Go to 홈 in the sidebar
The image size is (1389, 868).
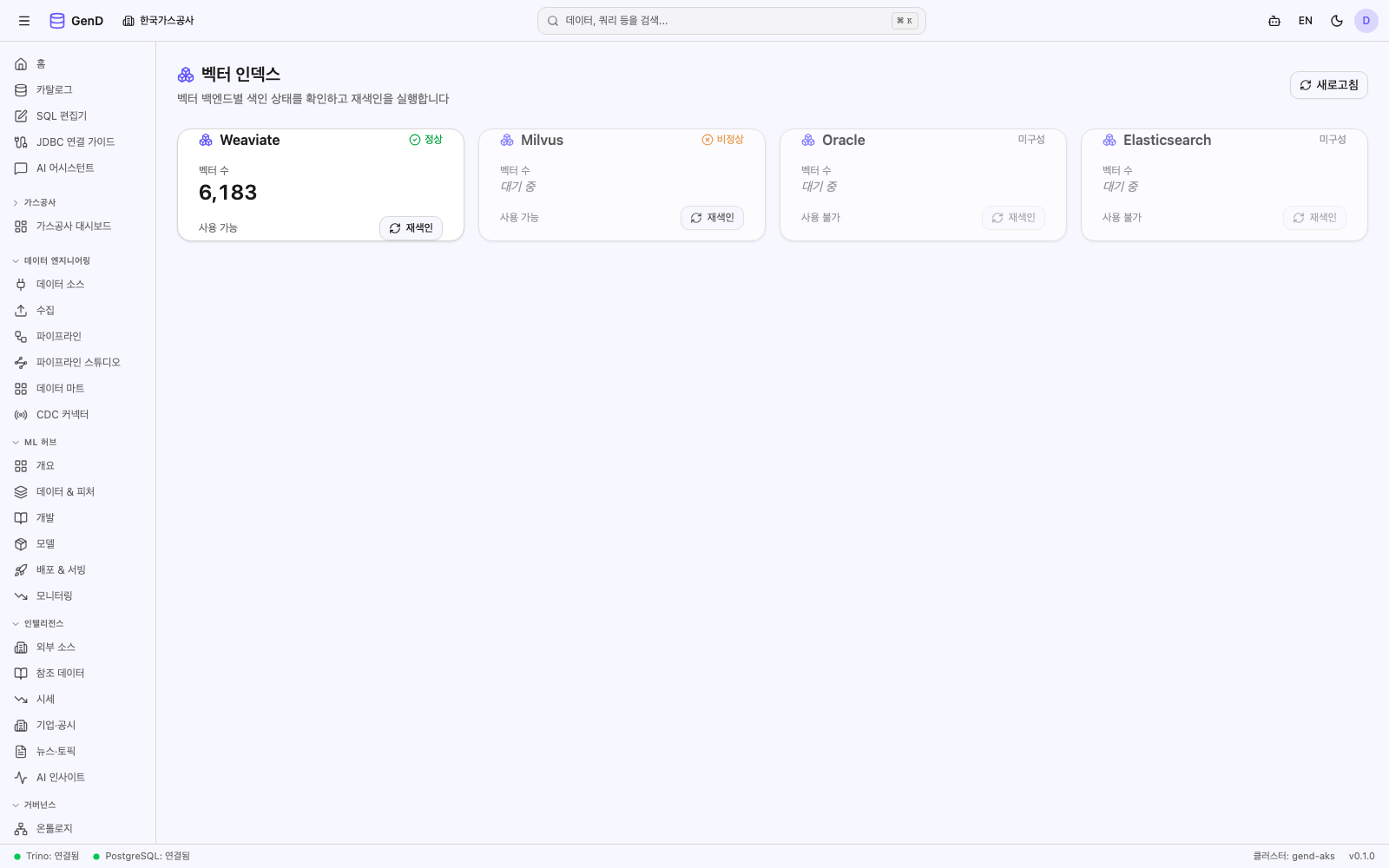pyautogui.click(x=78, y=64)
